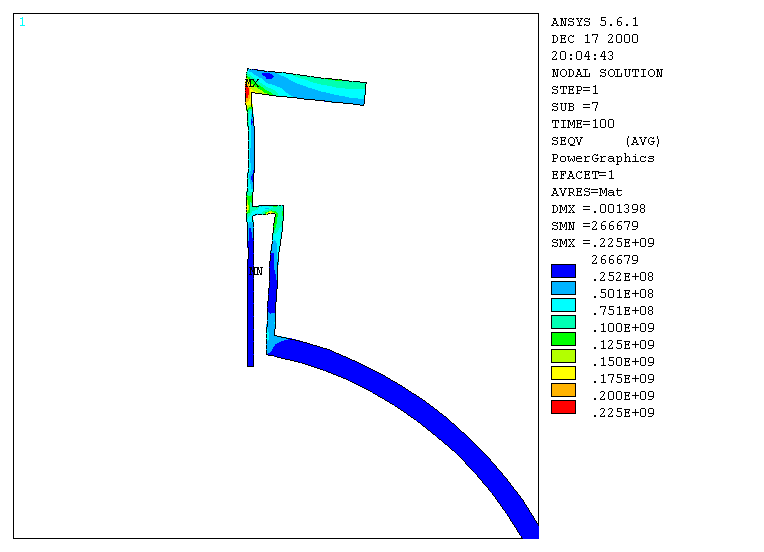Click the yellow legend swatch
This screenshot has height=552, width=764.
pyautogui.click(x=563, y=373)
